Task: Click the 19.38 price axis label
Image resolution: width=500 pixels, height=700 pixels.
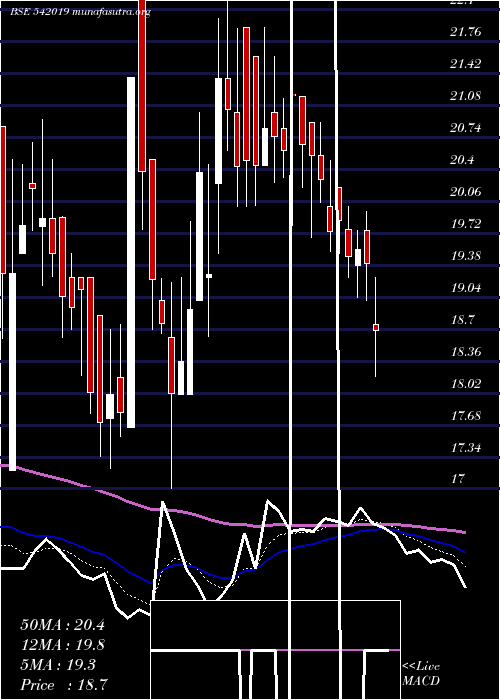Action: coord(466,256)
